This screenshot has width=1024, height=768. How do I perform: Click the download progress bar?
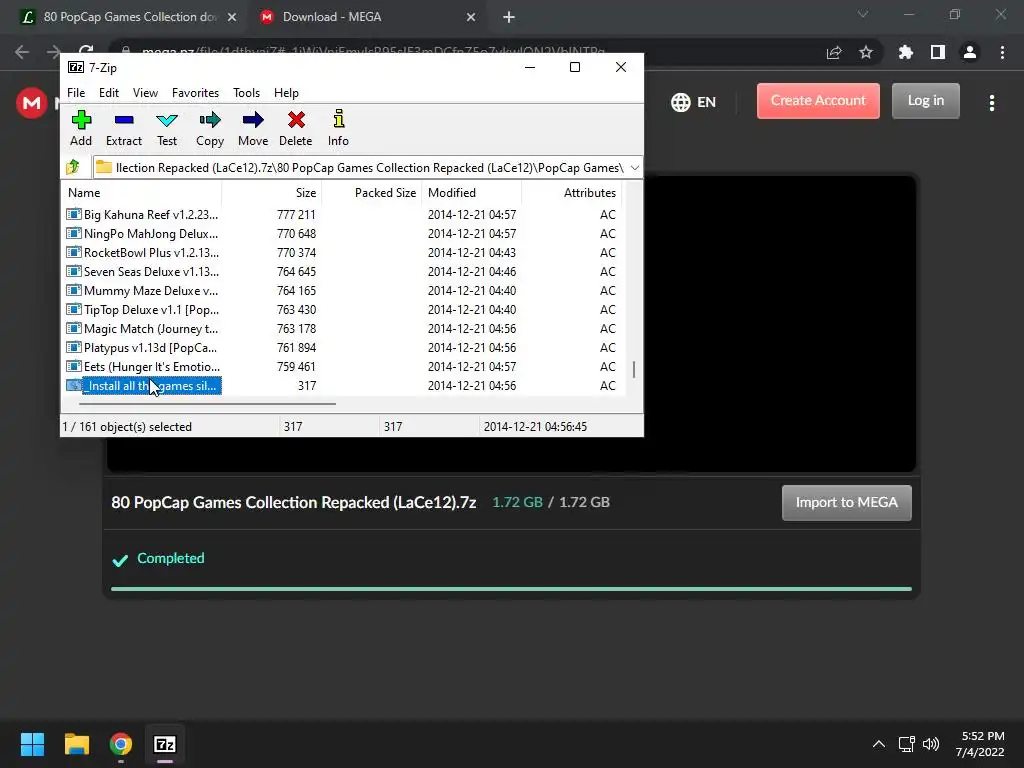511,588
